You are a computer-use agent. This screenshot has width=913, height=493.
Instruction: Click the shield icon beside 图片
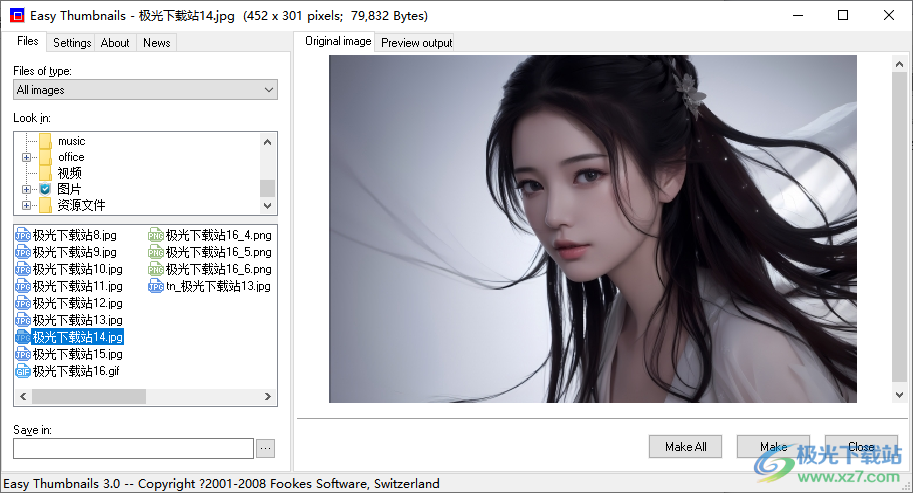[45, 189]
